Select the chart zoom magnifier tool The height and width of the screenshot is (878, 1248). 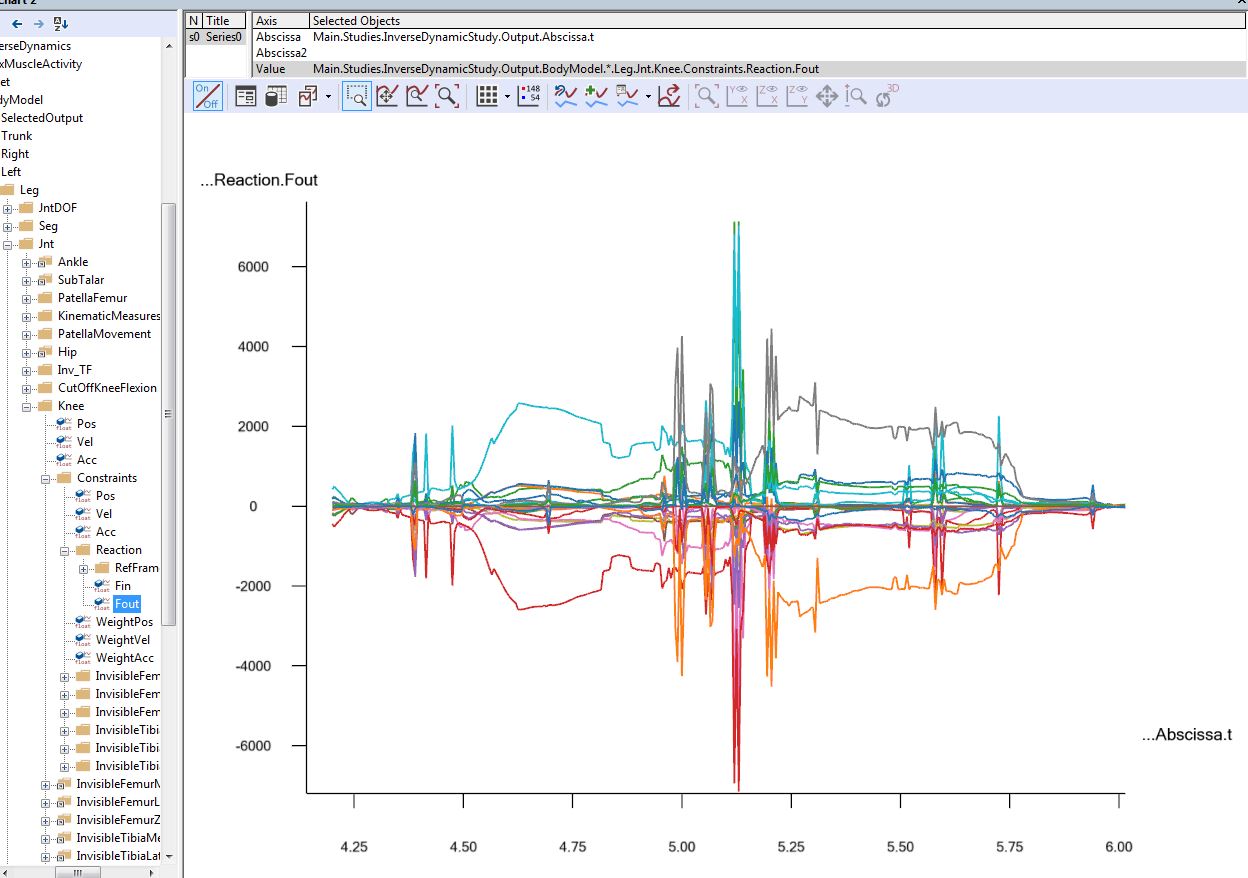(418, 96)
